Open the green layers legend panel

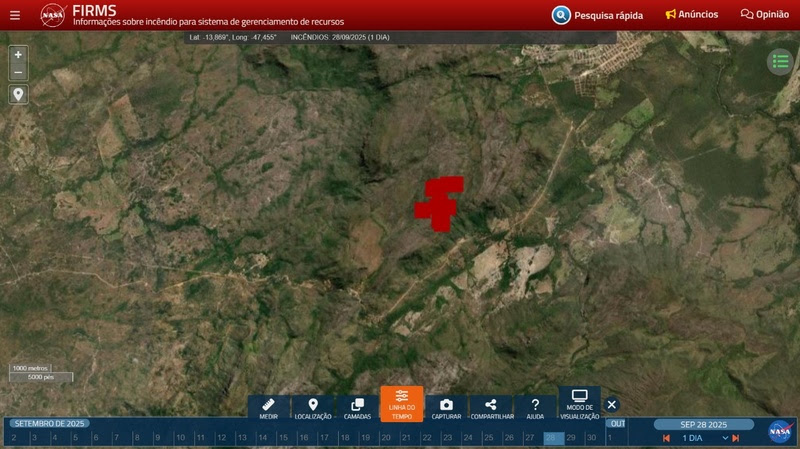tap(780, 62)
